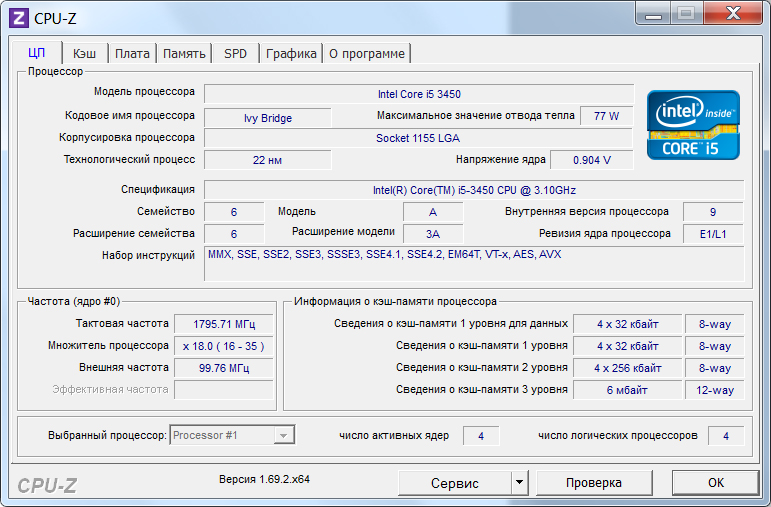Open the Кэш tab

(85, 54)
